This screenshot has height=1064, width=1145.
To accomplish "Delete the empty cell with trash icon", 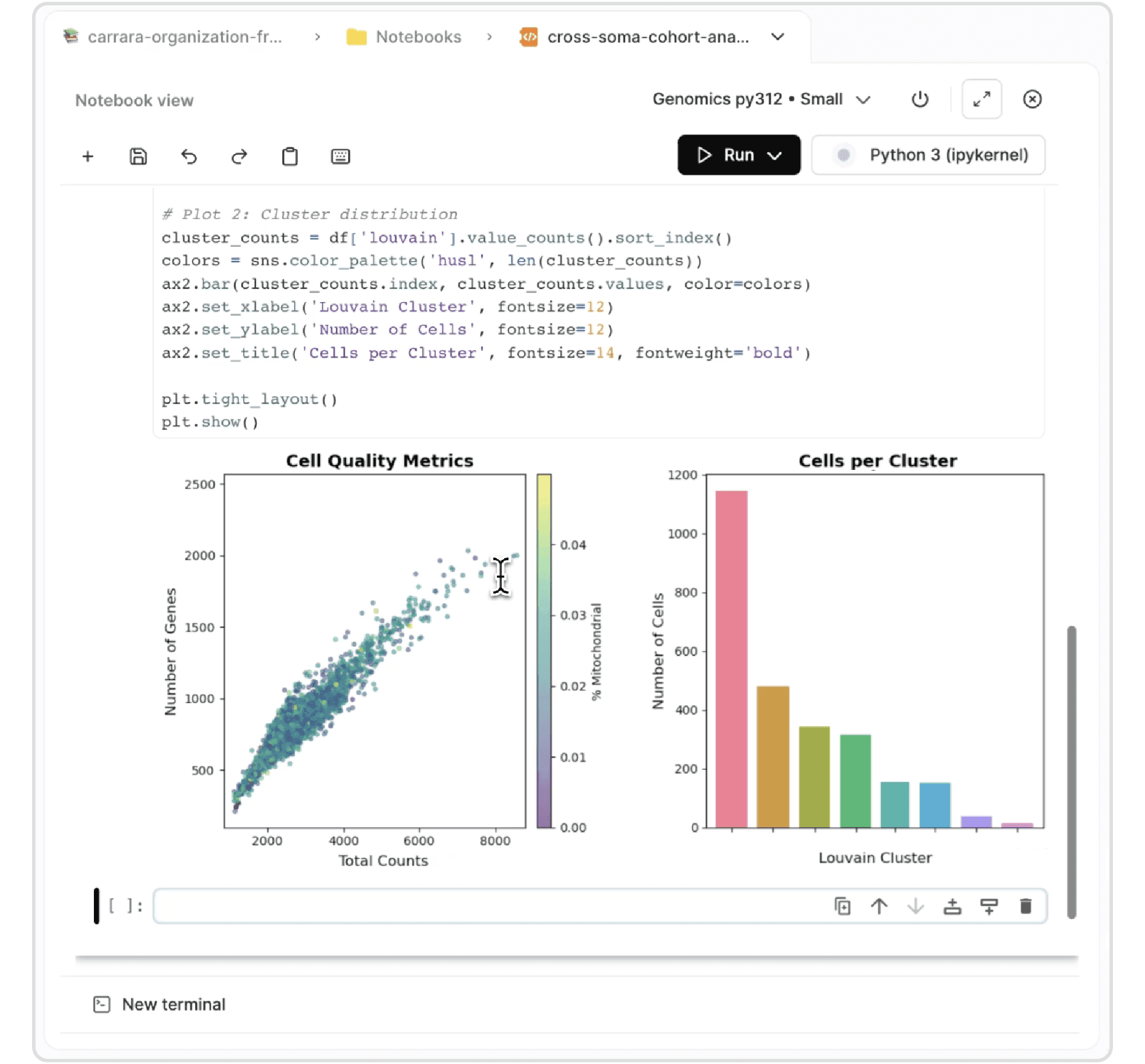I will coord(1025,906).
